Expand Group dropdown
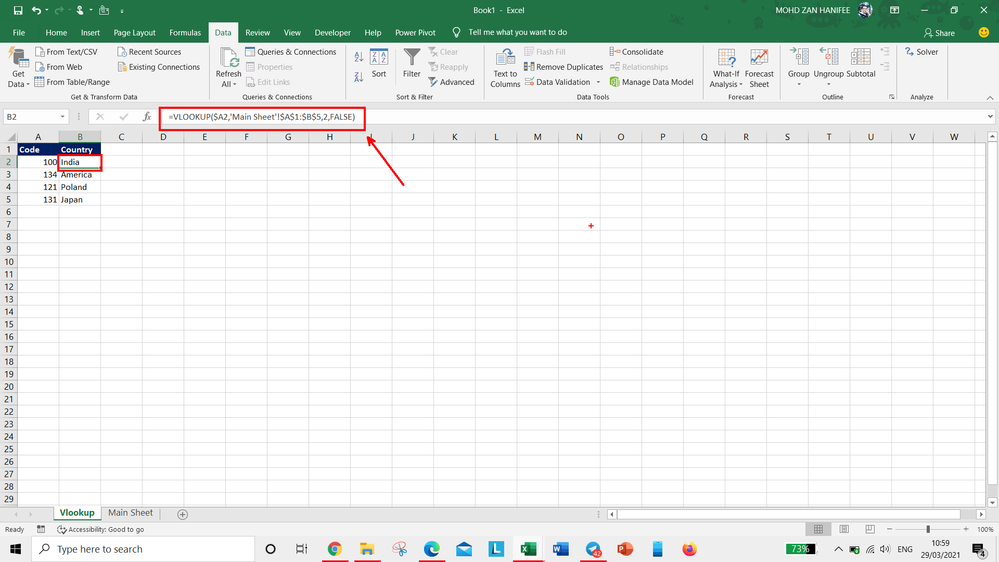 click(798, 84)
